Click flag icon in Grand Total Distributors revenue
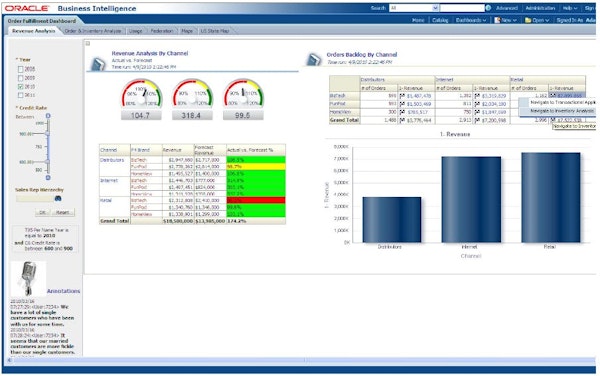600x376 pixels. 402,120
